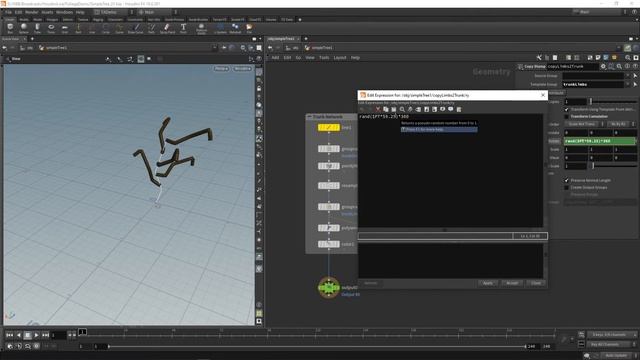This screenshot has width=640, height=360.
Task: Create a Grid from the shelf
Action: 64,28
